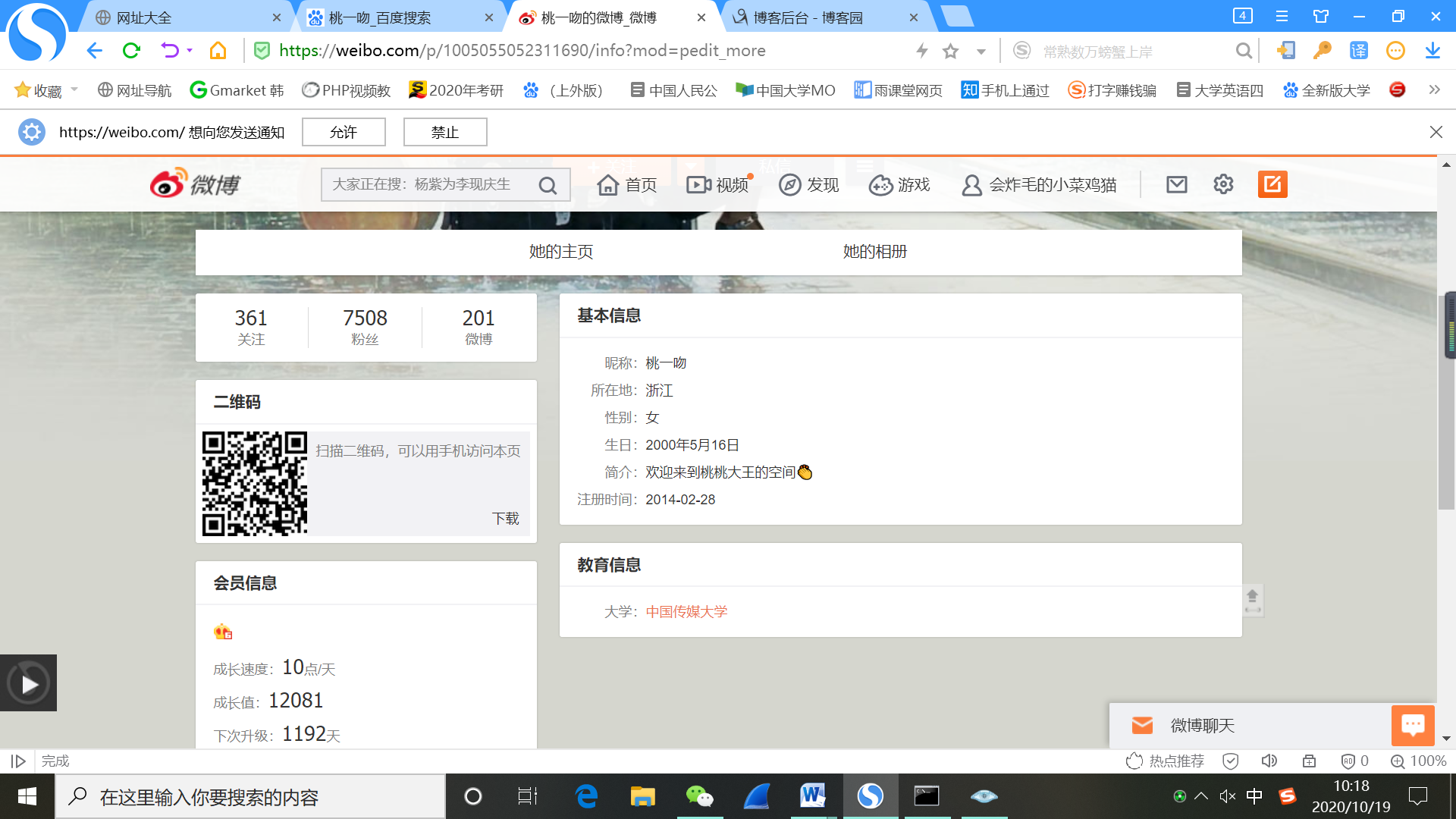Open the 游戏 games section

(x=899, y=185)
